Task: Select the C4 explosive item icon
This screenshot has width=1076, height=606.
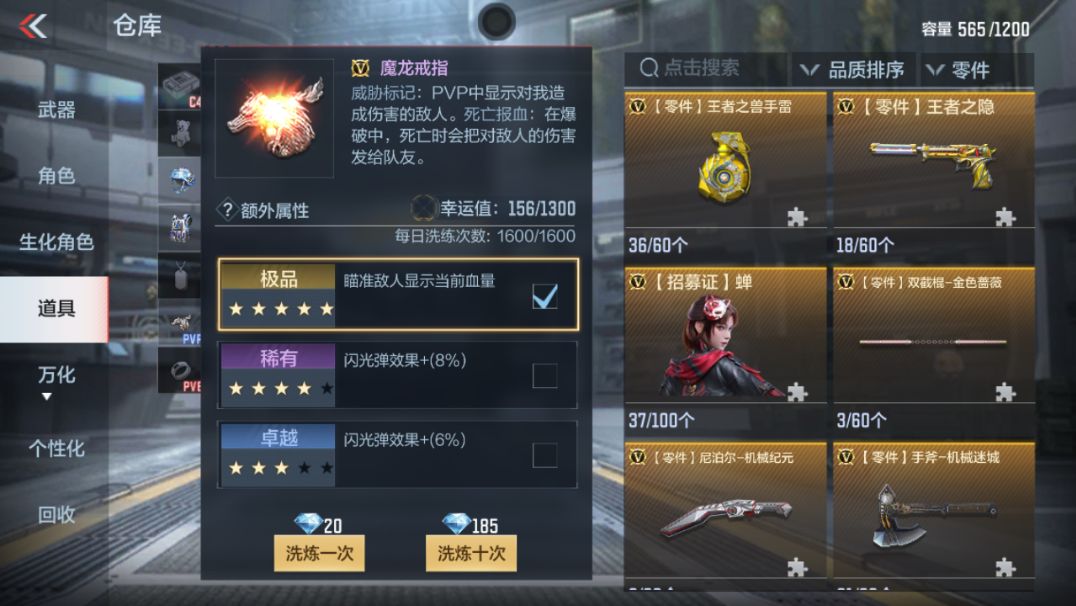Action: coord(180,86)
